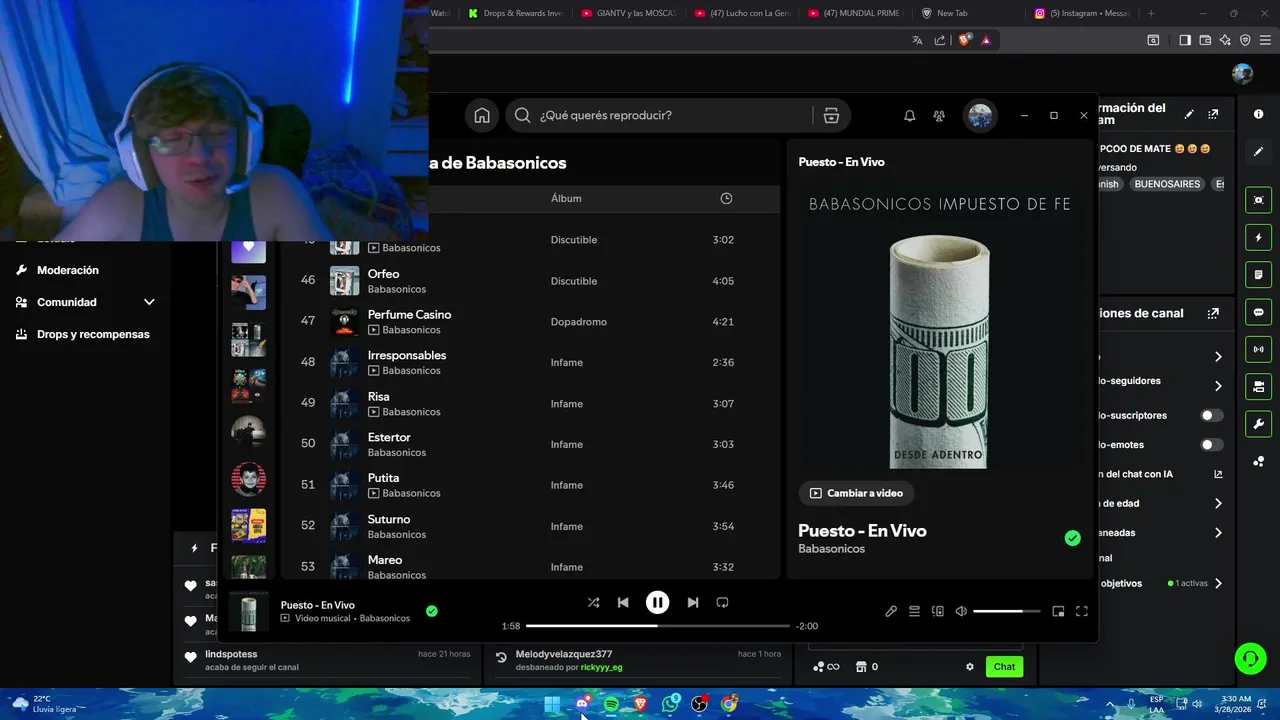The height and width of the screenshot is (720, 1280).
Task: Open Spotify notifications bell
Action: pyautogui.click(x=910, y=116)
